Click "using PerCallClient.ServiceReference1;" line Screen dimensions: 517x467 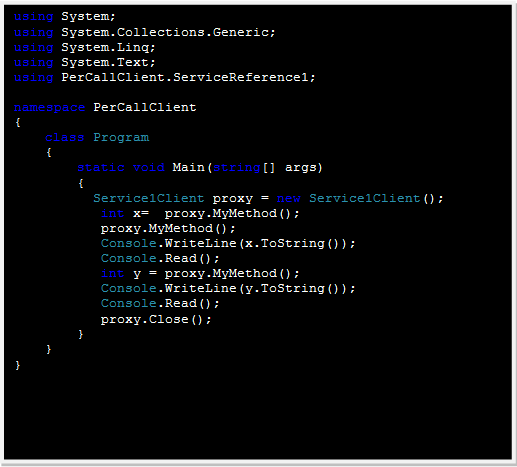[164, 78]
